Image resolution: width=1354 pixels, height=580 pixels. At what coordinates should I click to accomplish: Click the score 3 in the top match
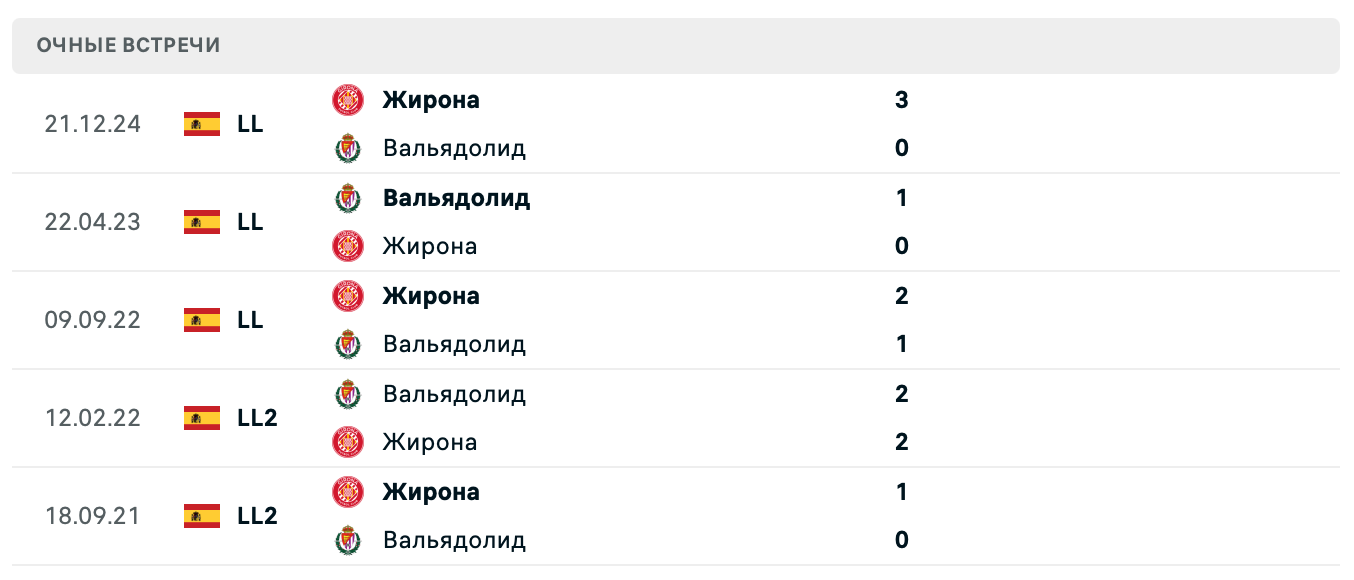(x=901, y=100)
